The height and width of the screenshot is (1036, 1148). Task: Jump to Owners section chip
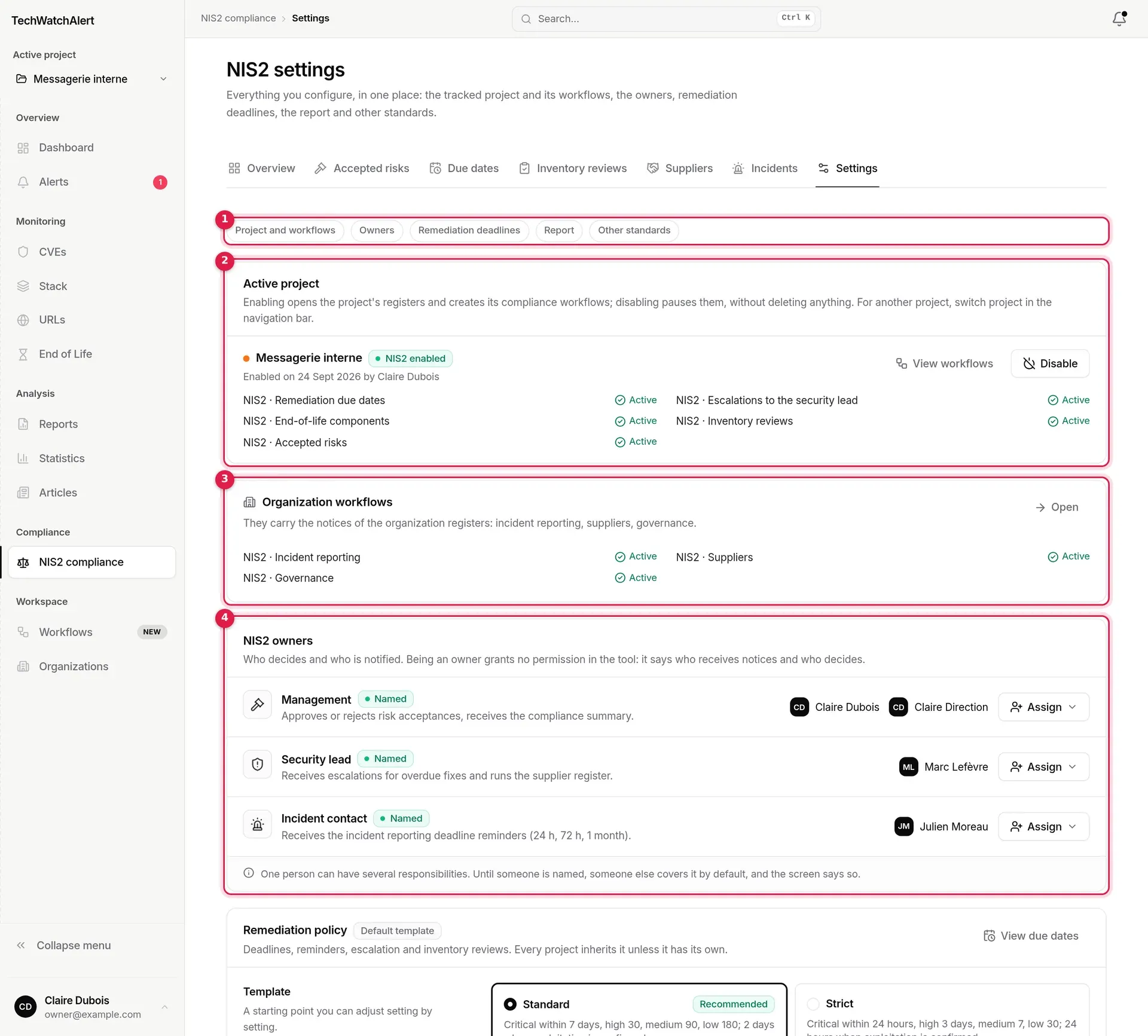tap(377, 230)
